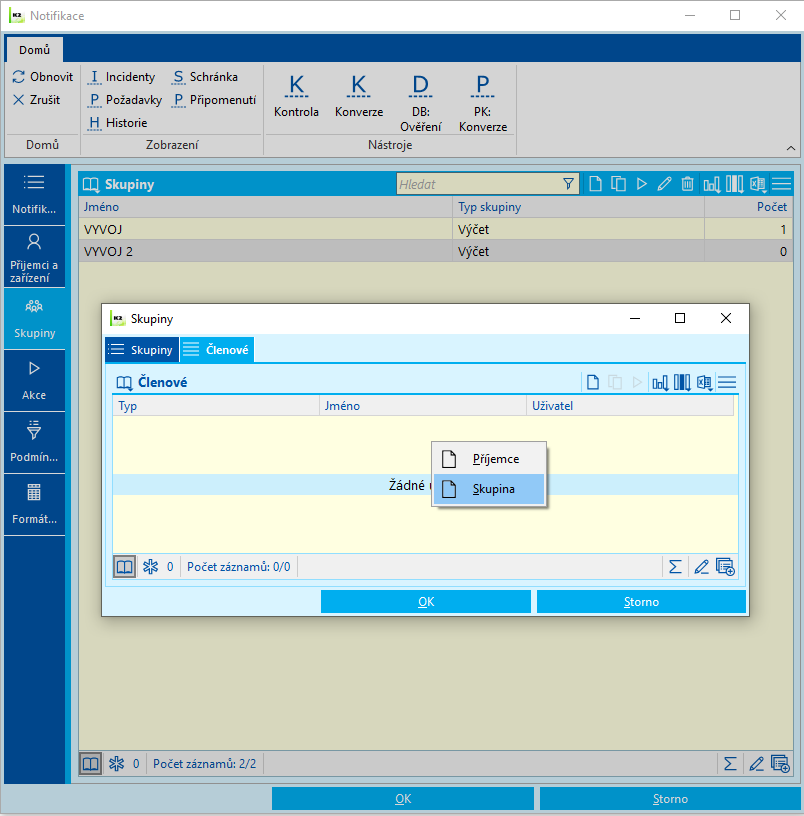
Task: Click Storno in Notifikace window
Action: coord(670,799)
